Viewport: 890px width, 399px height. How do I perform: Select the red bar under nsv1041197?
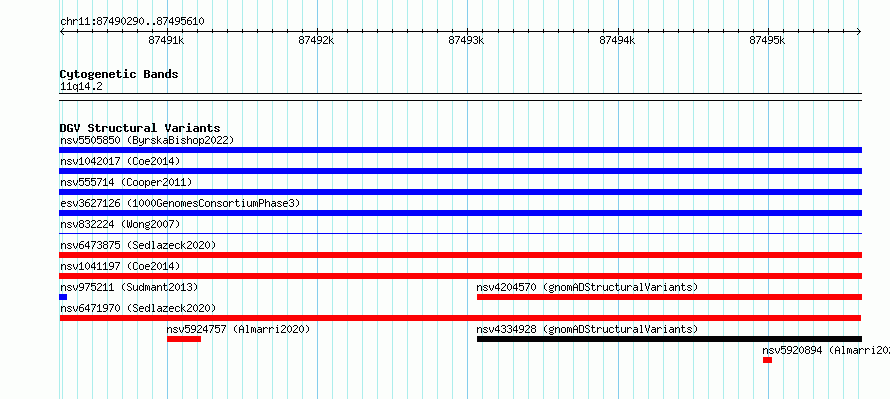tap(460, 276)
